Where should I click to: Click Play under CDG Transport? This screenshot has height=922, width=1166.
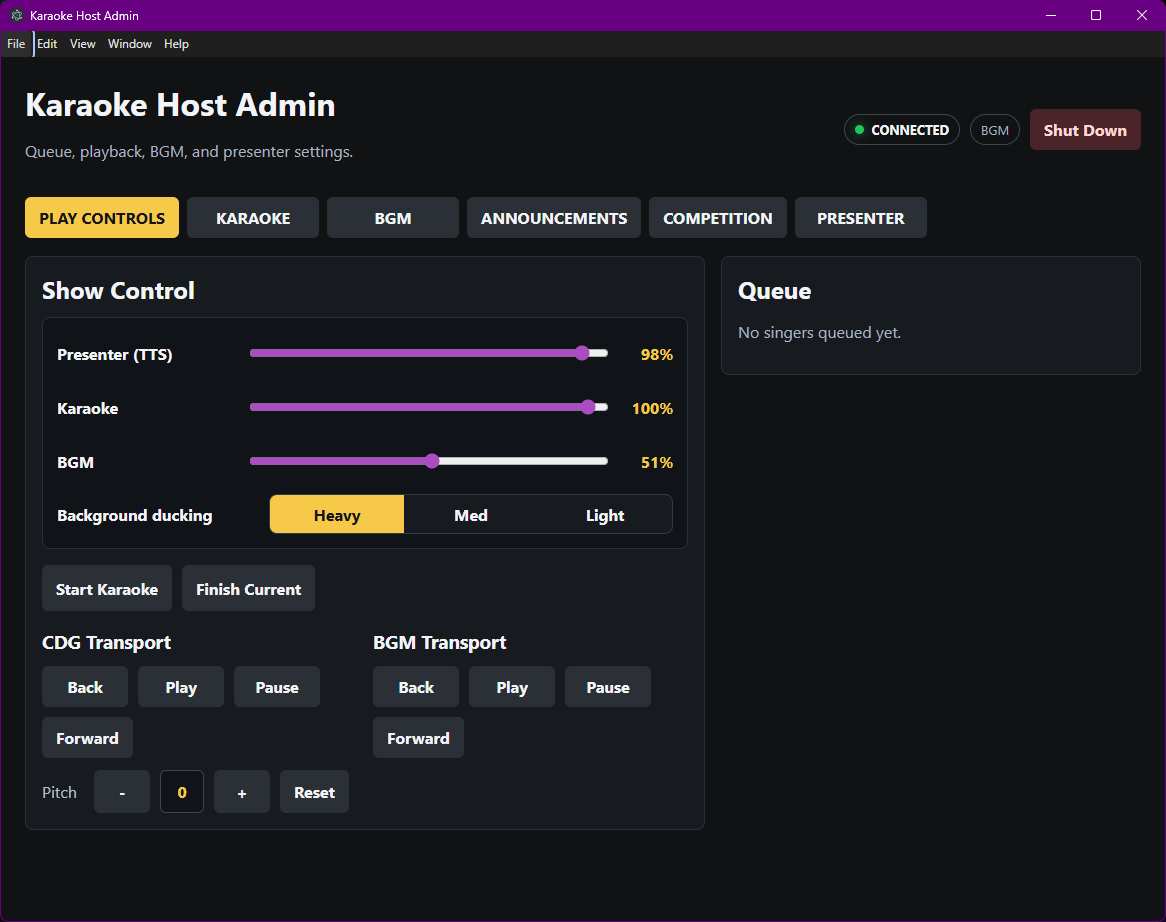point(181,687)
